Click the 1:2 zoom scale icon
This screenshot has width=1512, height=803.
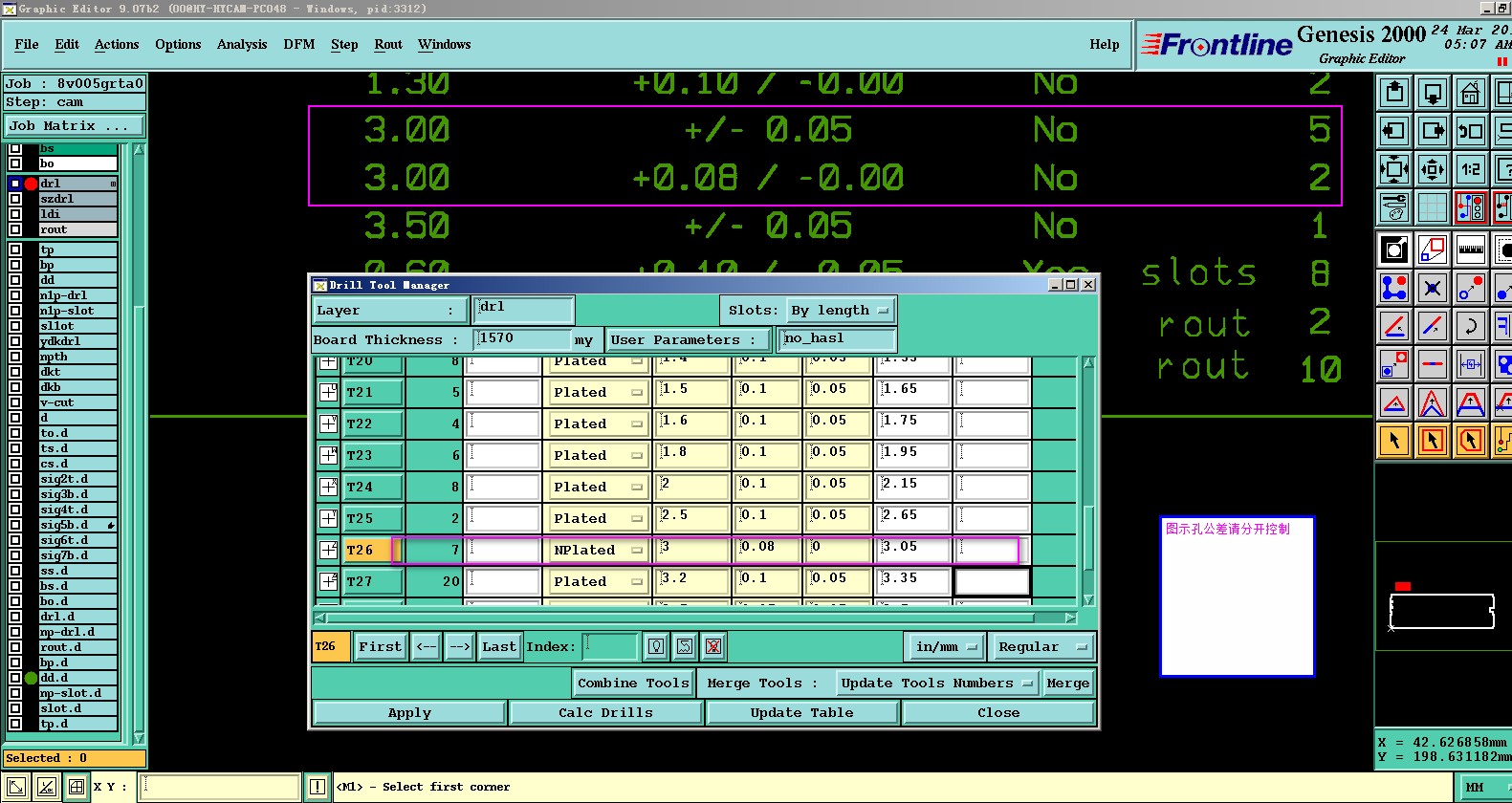click(x=1471, y=169)
